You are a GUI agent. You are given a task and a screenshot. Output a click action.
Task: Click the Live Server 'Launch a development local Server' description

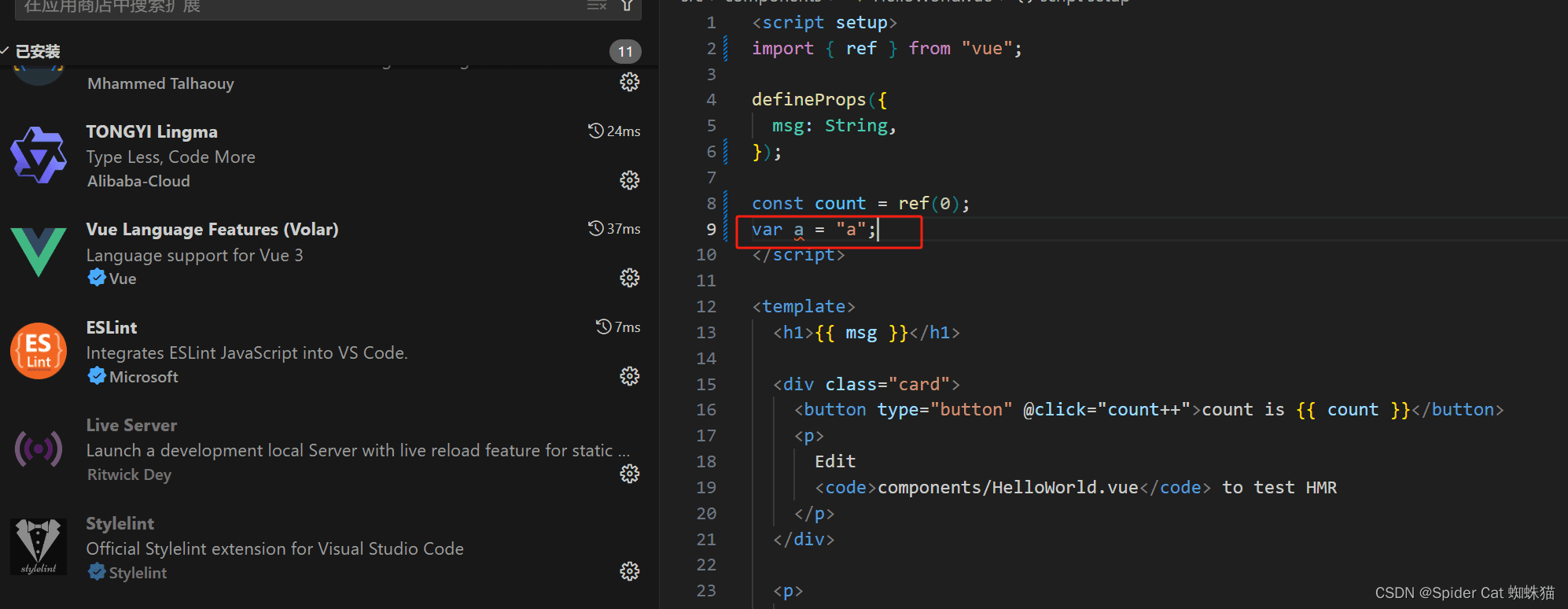[x=358, y=450]
